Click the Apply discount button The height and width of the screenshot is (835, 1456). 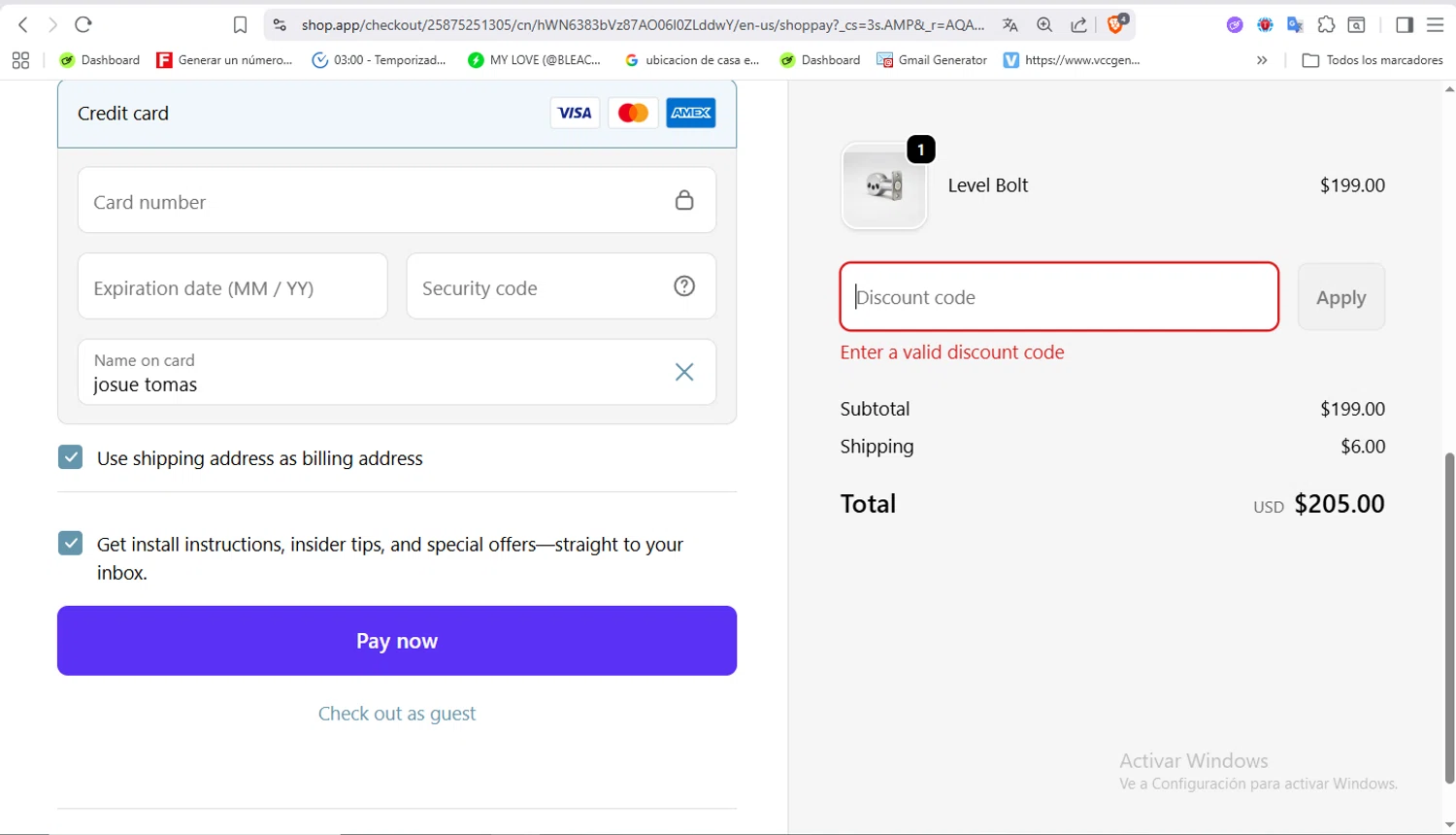[x=1340, y=297]
